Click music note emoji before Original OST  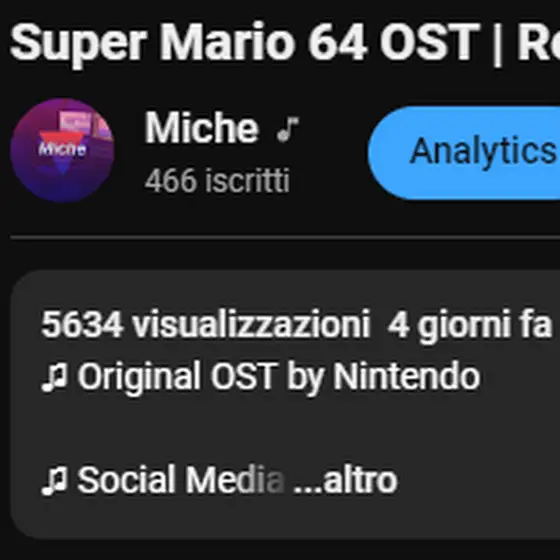(x=54, y=377)
